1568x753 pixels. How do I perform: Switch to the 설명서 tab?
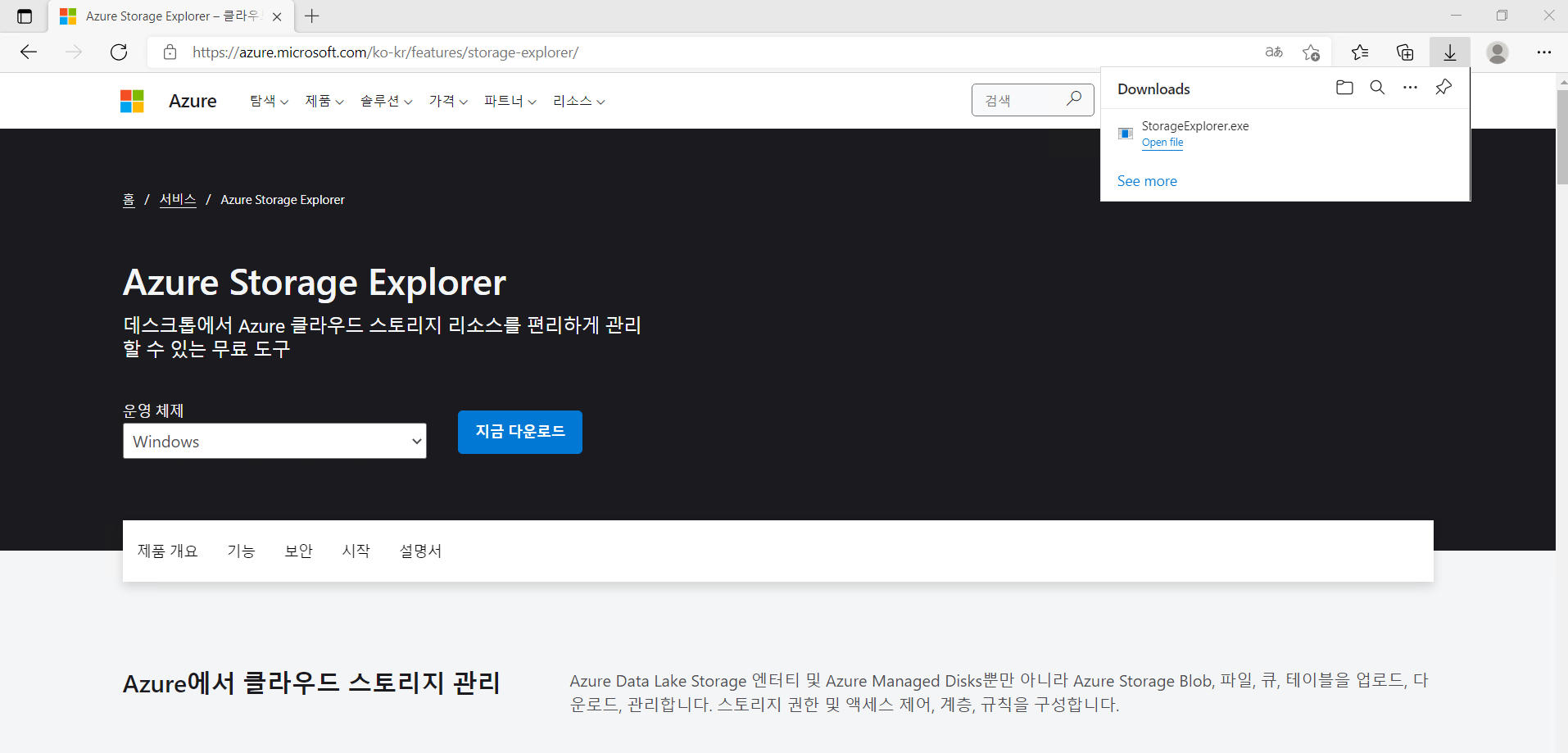[420, 551]
